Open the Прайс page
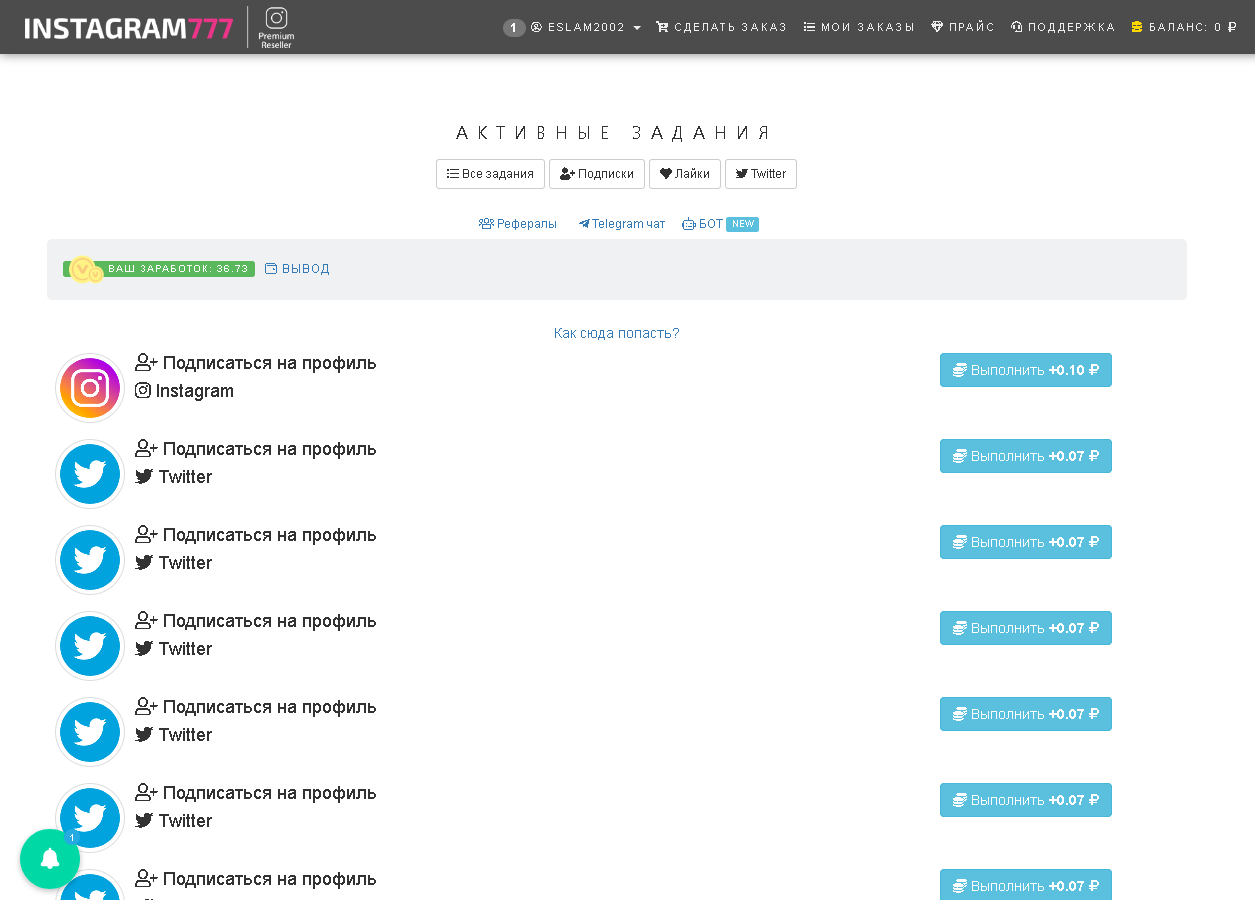Viewport: 1255px width, 900px height. (963, 27)
